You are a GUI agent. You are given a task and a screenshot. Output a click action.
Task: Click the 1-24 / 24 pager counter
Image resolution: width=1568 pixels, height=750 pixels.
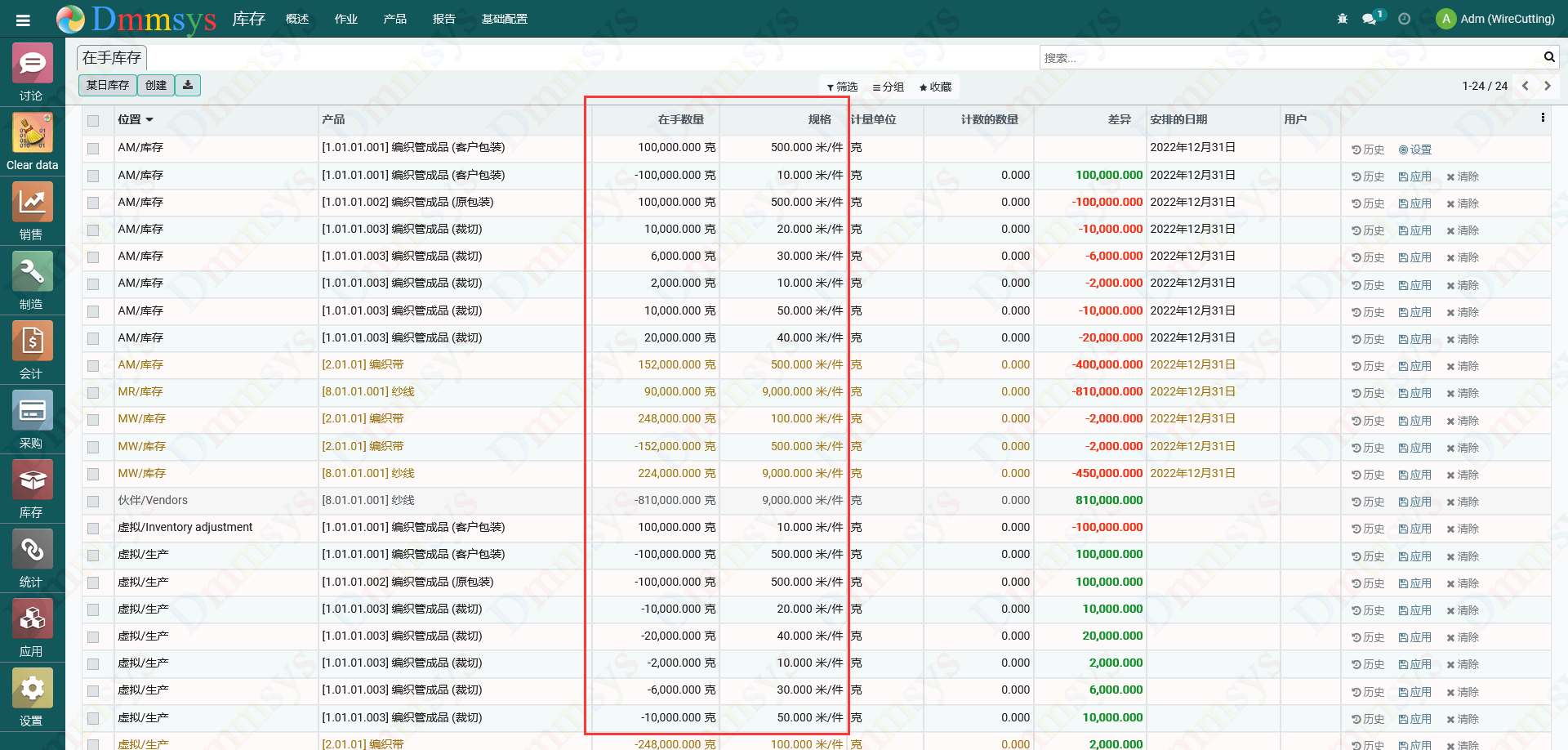point(1485,86)
